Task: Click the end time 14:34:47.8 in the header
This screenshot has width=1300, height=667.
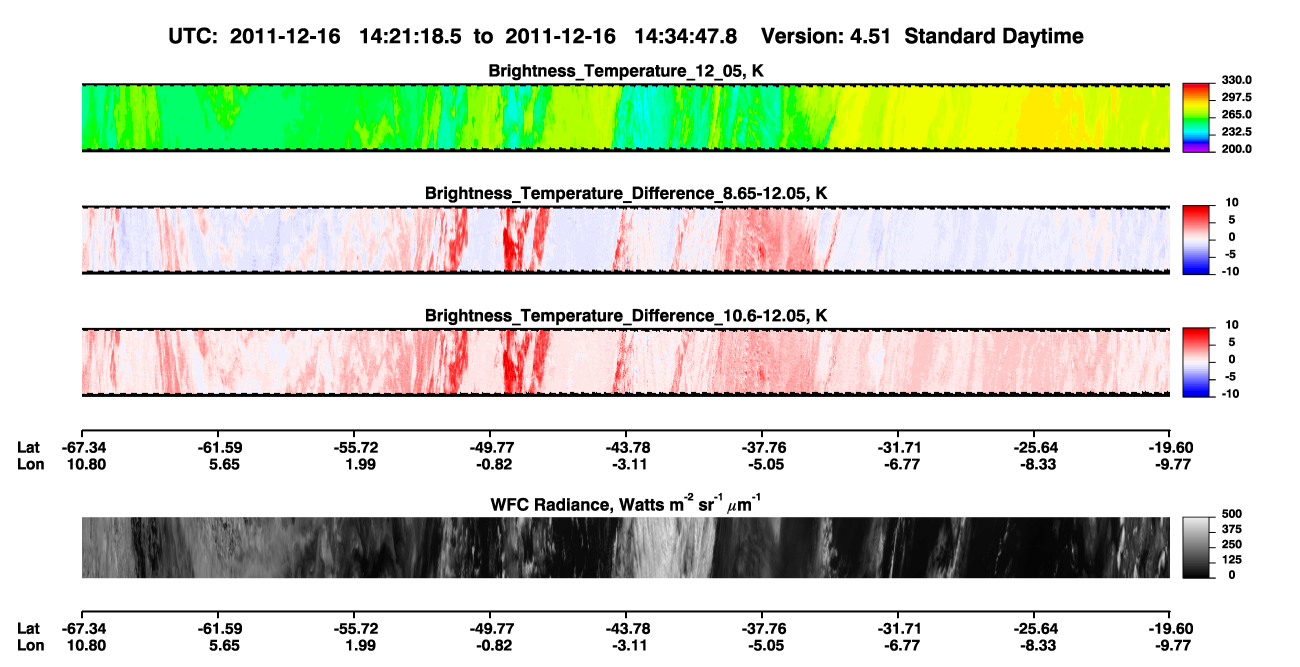Action: pos(684,36)
